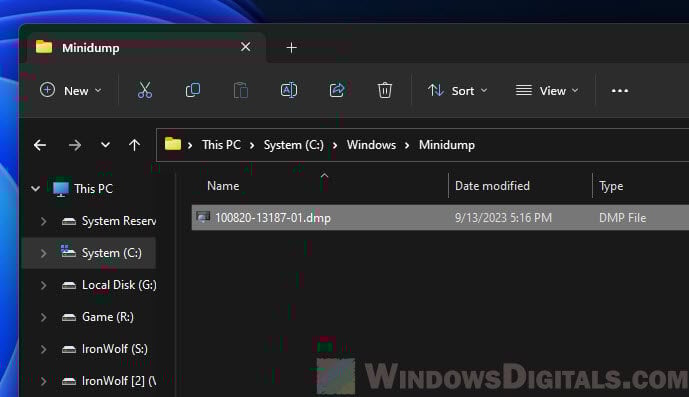Screen dimensions: 689x397
Task: Click the Paste clipboard icon
Action: (240, 91)
